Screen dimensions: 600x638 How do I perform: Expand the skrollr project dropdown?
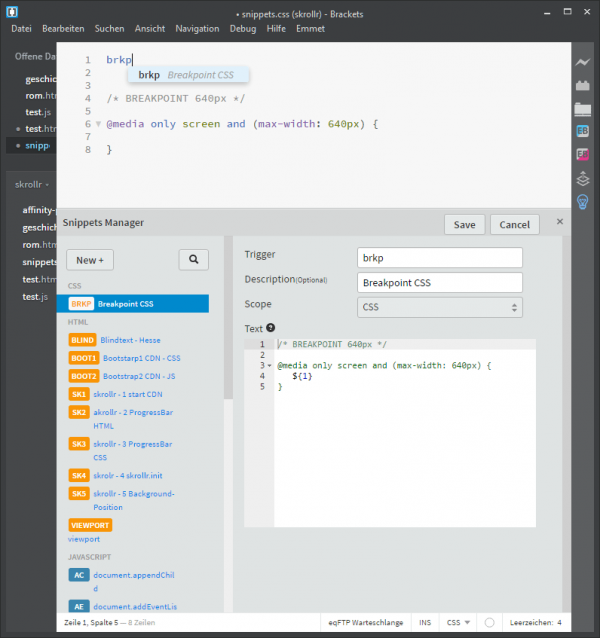pyautogui.click(x=32, y=185)
